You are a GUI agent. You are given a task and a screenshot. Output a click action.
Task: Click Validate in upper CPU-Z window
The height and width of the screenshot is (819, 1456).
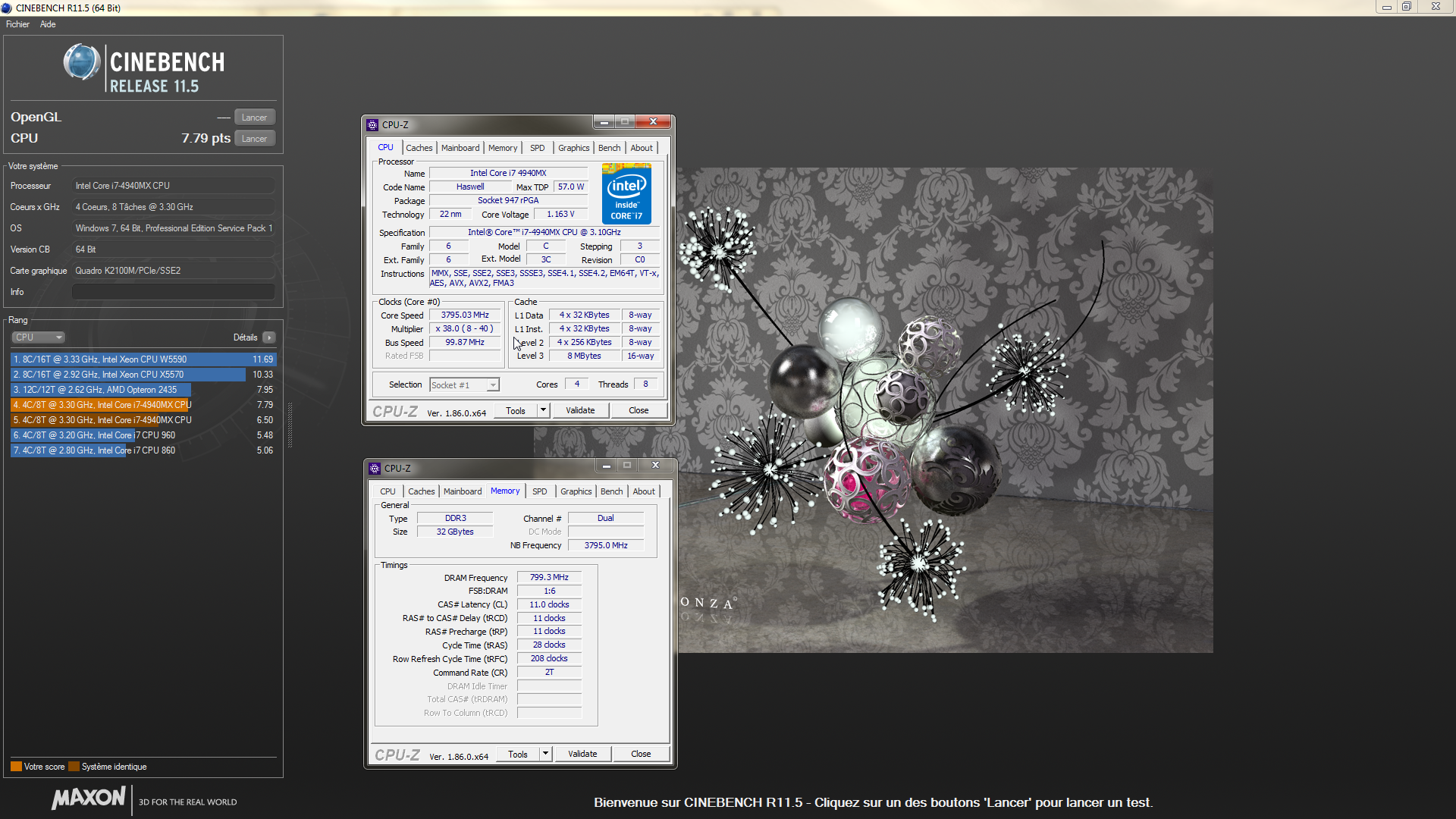coord(580,410)
